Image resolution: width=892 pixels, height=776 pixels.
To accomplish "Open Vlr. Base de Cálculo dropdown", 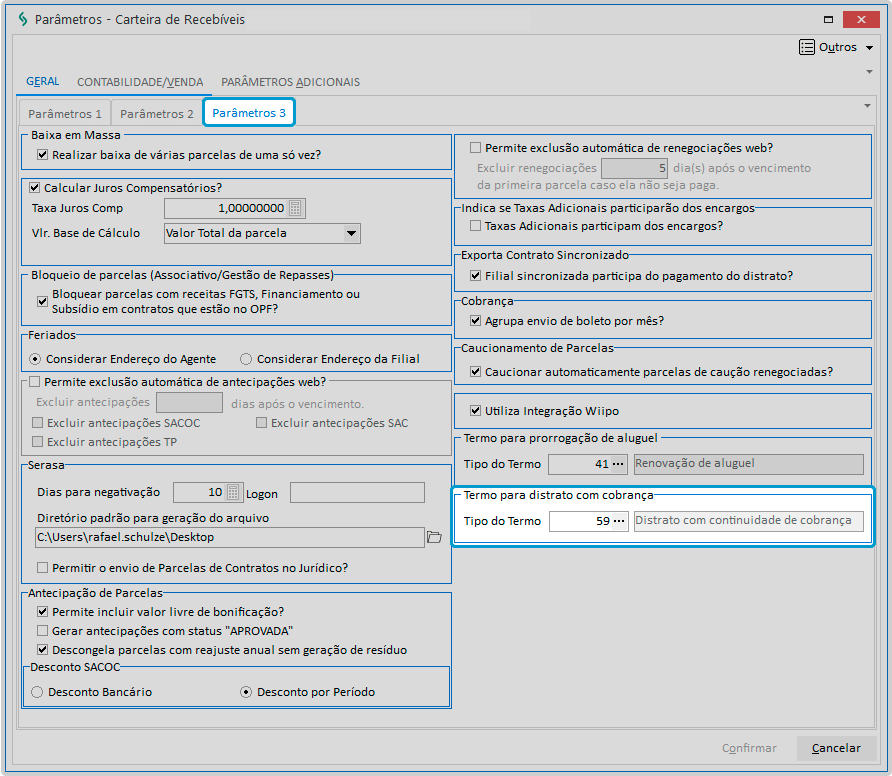I will pyautogui.click(x=352, y=233).
